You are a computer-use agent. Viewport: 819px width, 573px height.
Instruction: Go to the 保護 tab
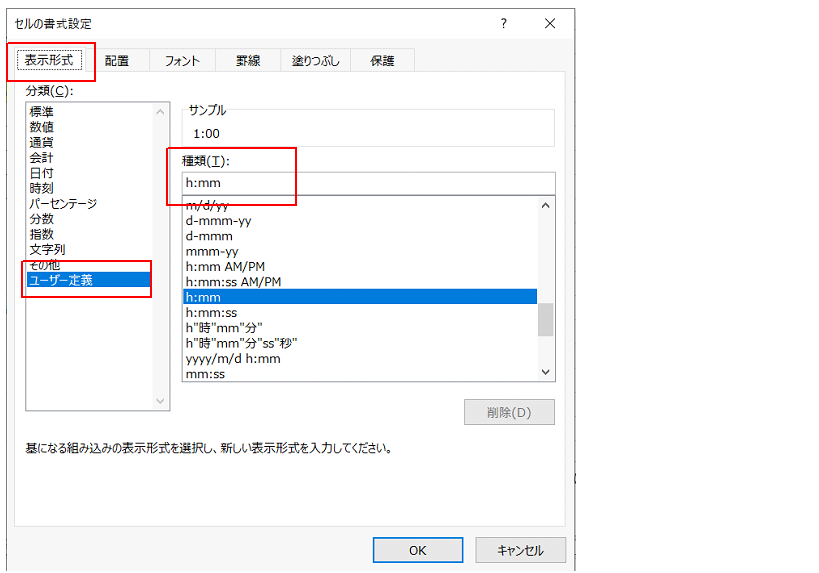coord(382,61)
